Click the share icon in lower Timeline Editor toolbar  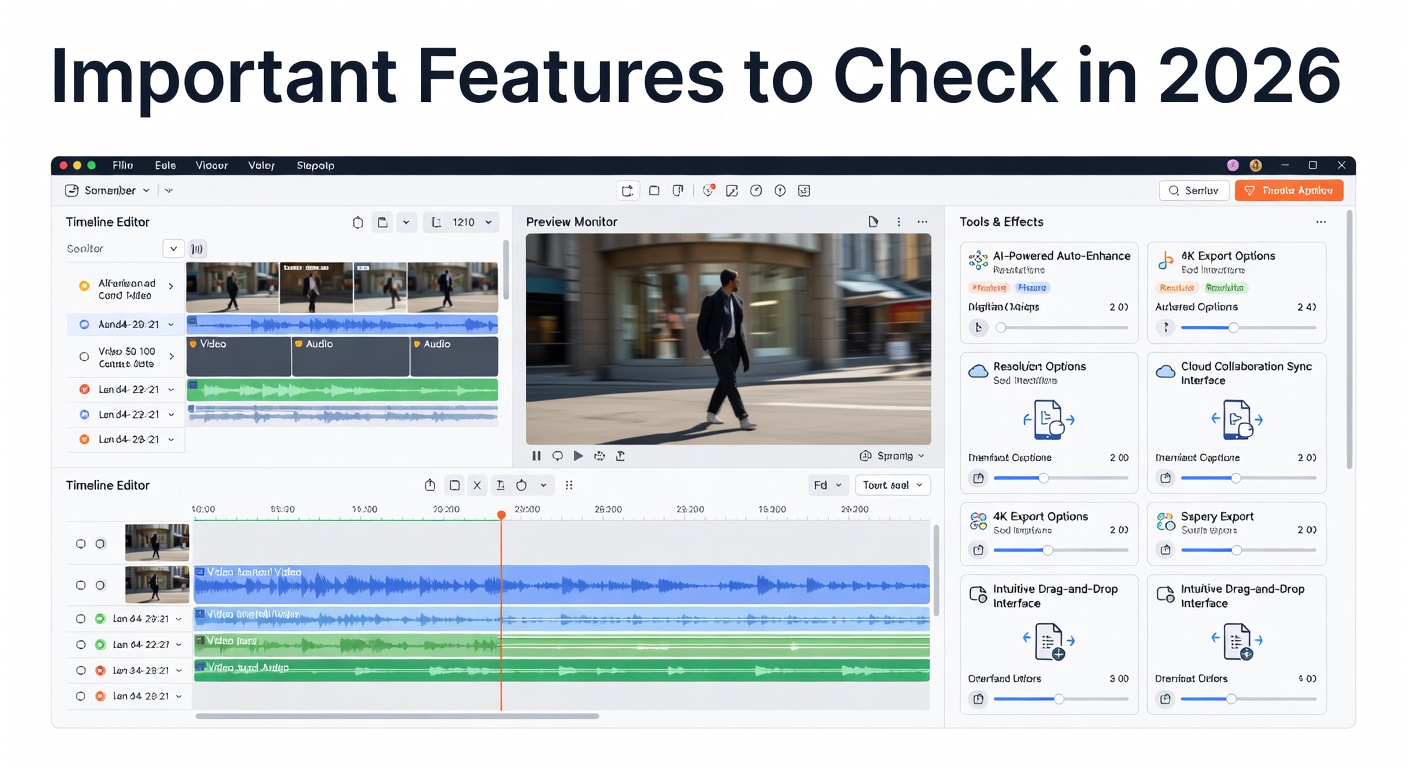pyautogui.click(x=430, y=485)
